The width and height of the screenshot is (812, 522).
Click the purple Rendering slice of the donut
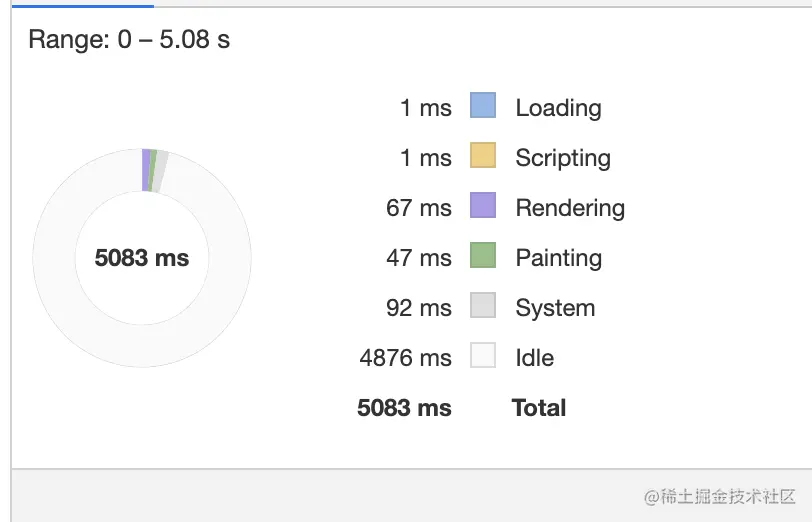tap(146, 169)
